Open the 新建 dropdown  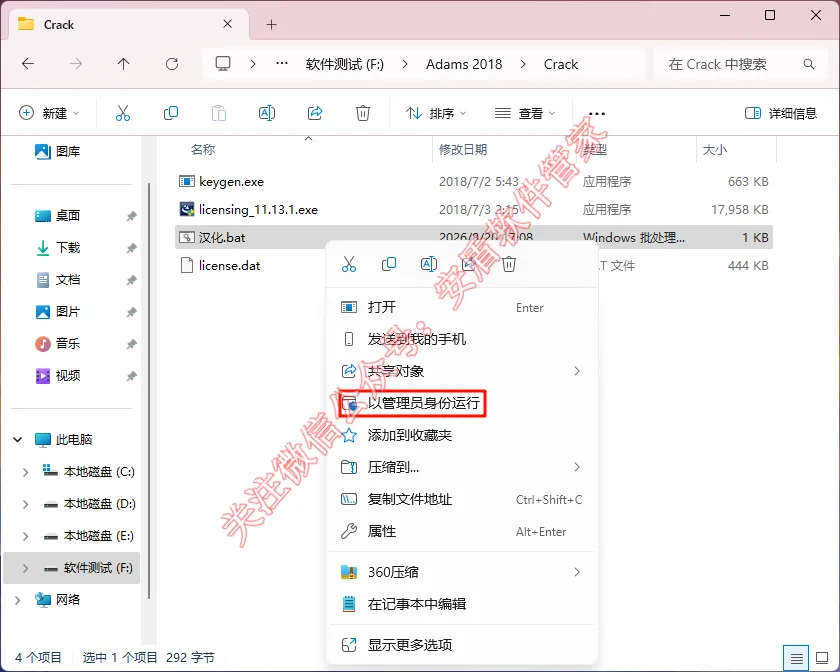(49, 113)
